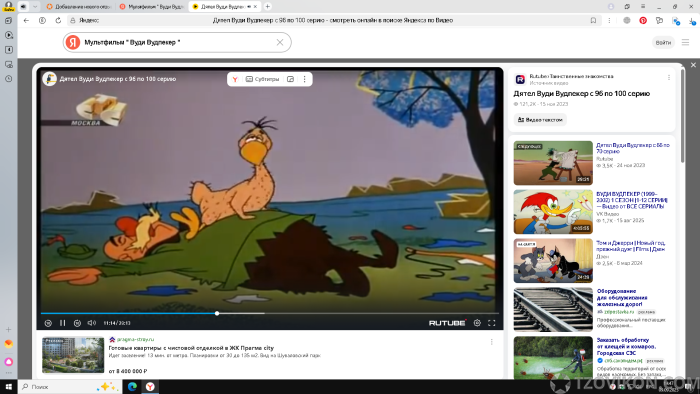Enter fullscreen mode in the video player
This screenshot has height=394, width=700.
492,323
